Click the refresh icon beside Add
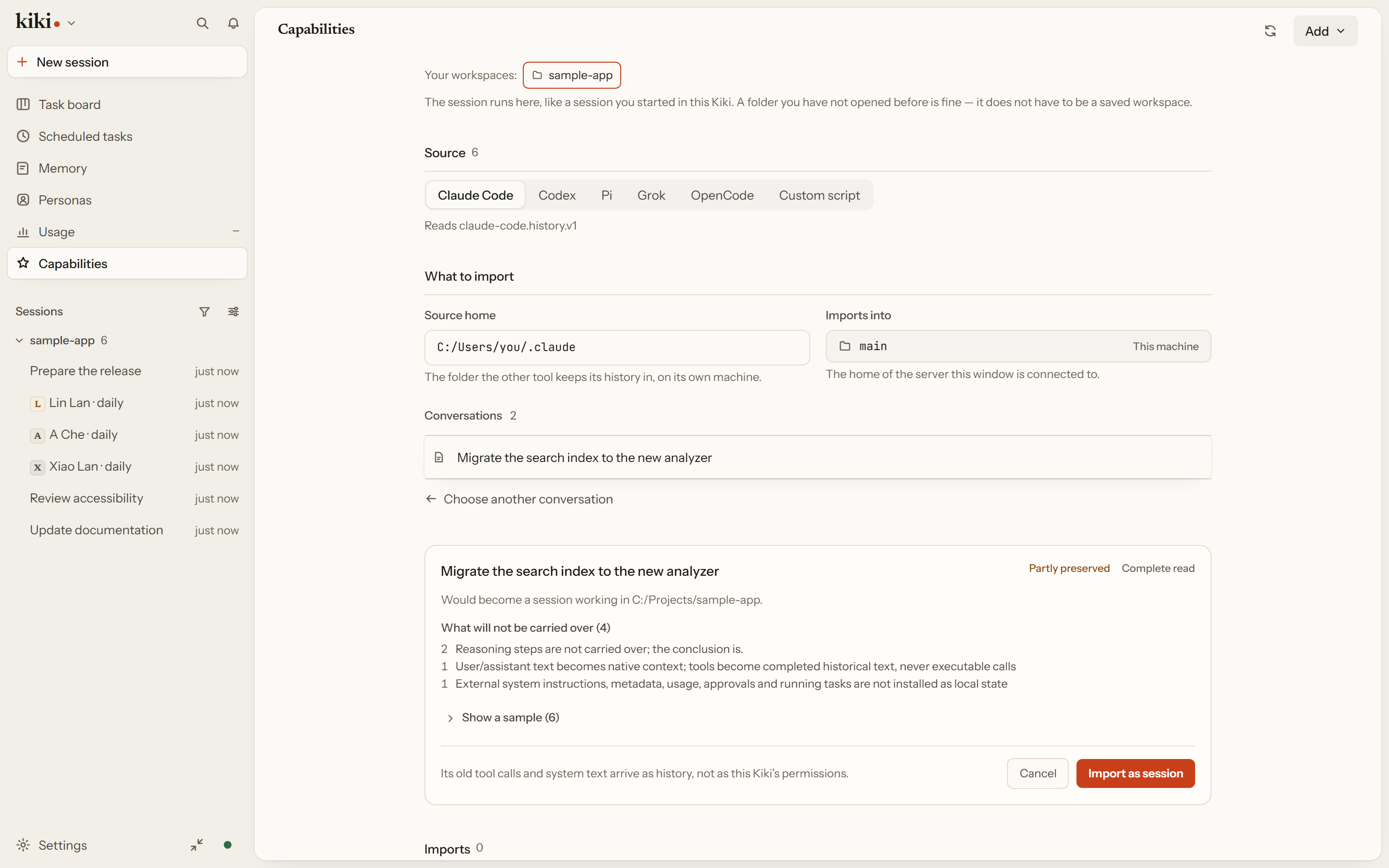Viewport: 1389px width, 868px height. (x=1270, y=31)
